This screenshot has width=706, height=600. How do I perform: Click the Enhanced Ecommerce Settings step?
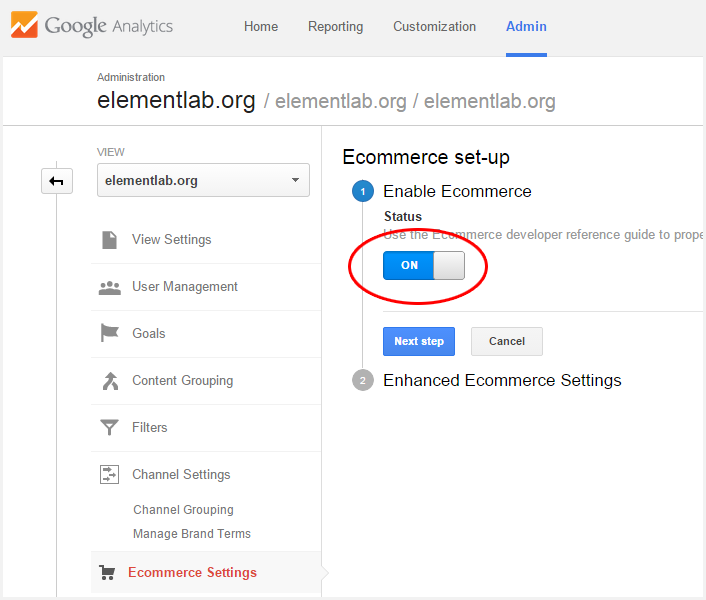(502, 380)
